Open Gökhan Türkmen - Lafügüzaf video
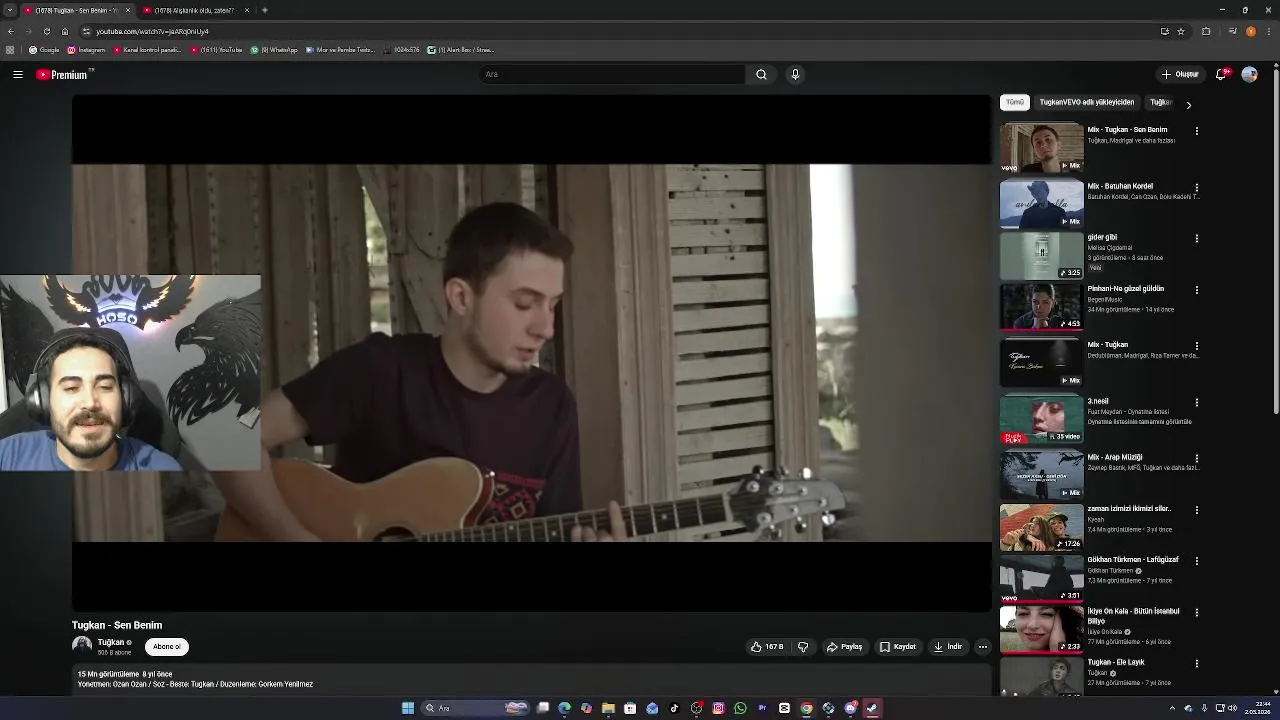 [x=1133, y=560]
